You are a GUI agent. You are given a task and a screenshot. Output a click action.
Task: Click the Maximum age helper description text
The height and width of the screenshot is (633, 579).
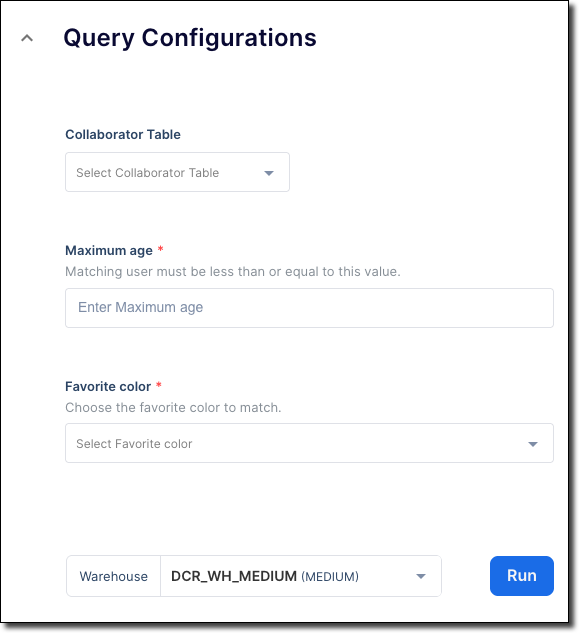coord(233,272)
